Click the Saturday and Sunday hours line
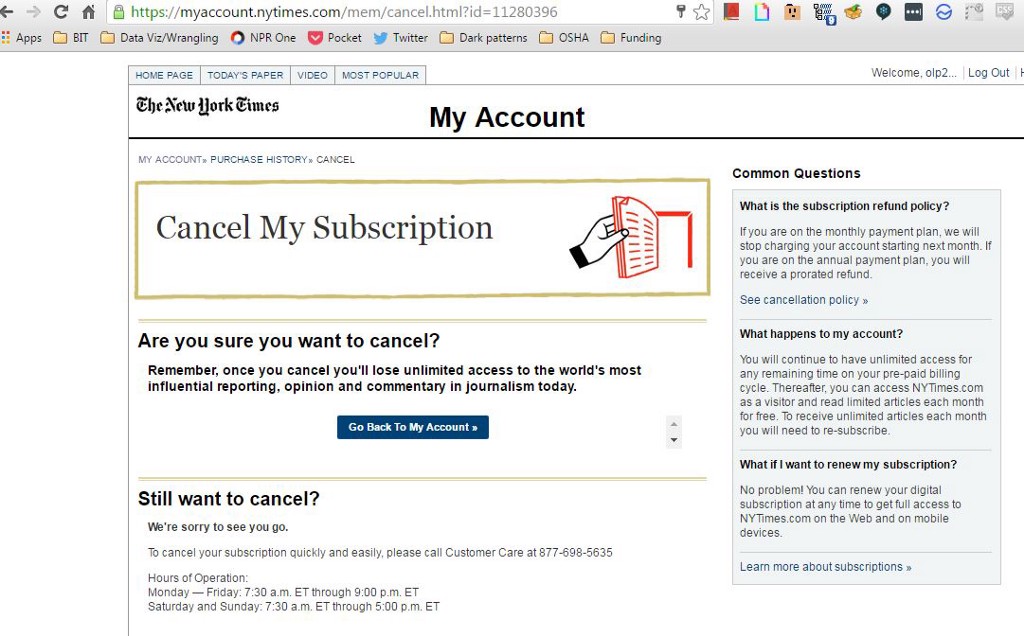This screenshot has width=1024, height=636. tap(293, 607)
